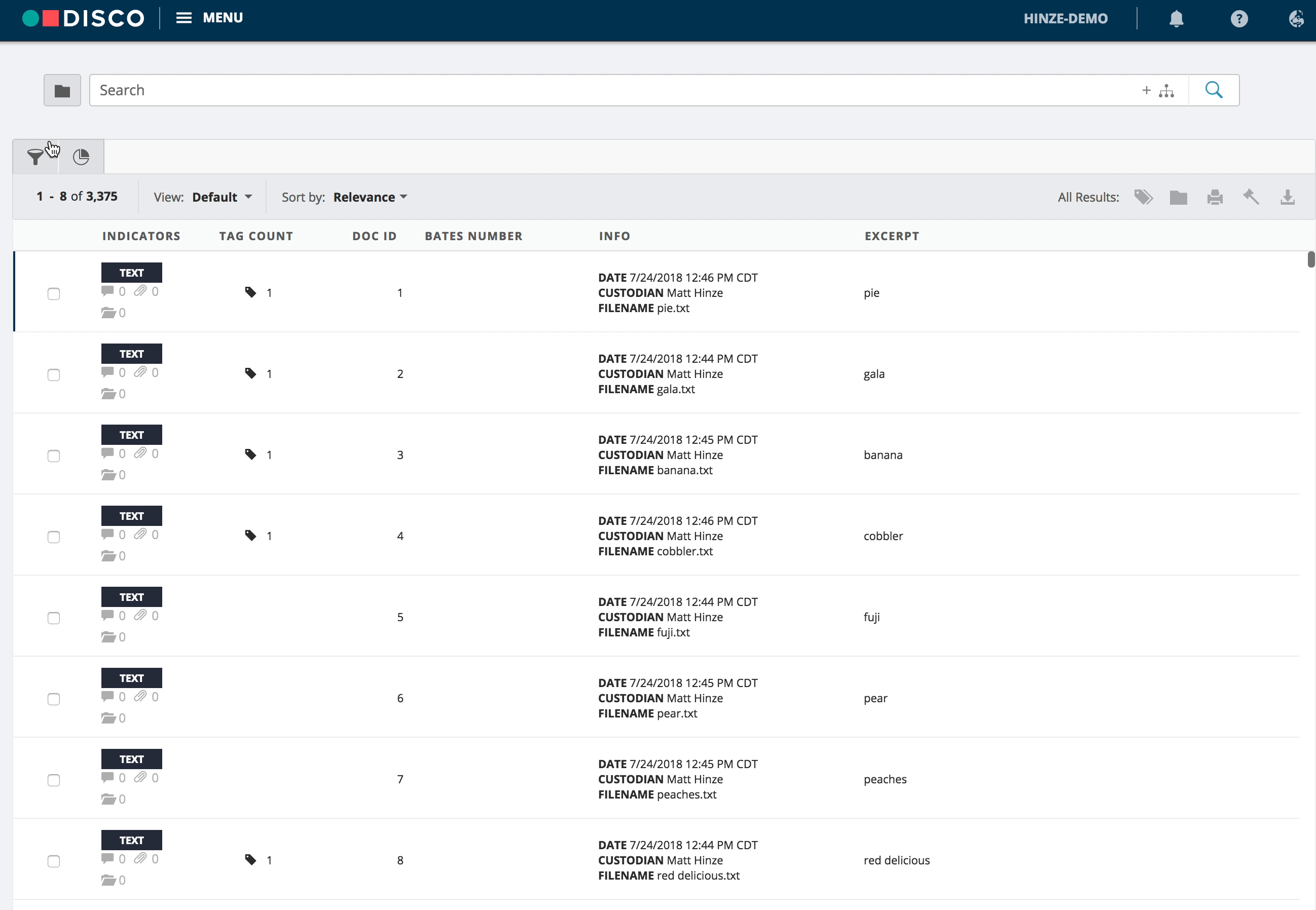Click the tag icon in cobbler.txt row
This screenshot has height=910, width=1316.
pos(250,536)
